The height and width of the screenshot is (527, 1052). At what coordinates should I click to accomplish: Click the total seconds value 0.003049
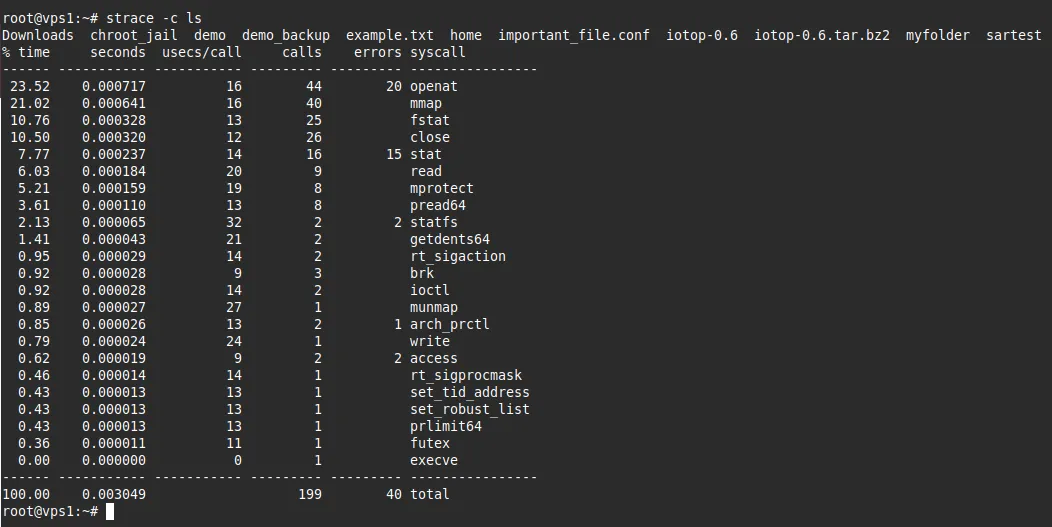(x=114, y=494)
